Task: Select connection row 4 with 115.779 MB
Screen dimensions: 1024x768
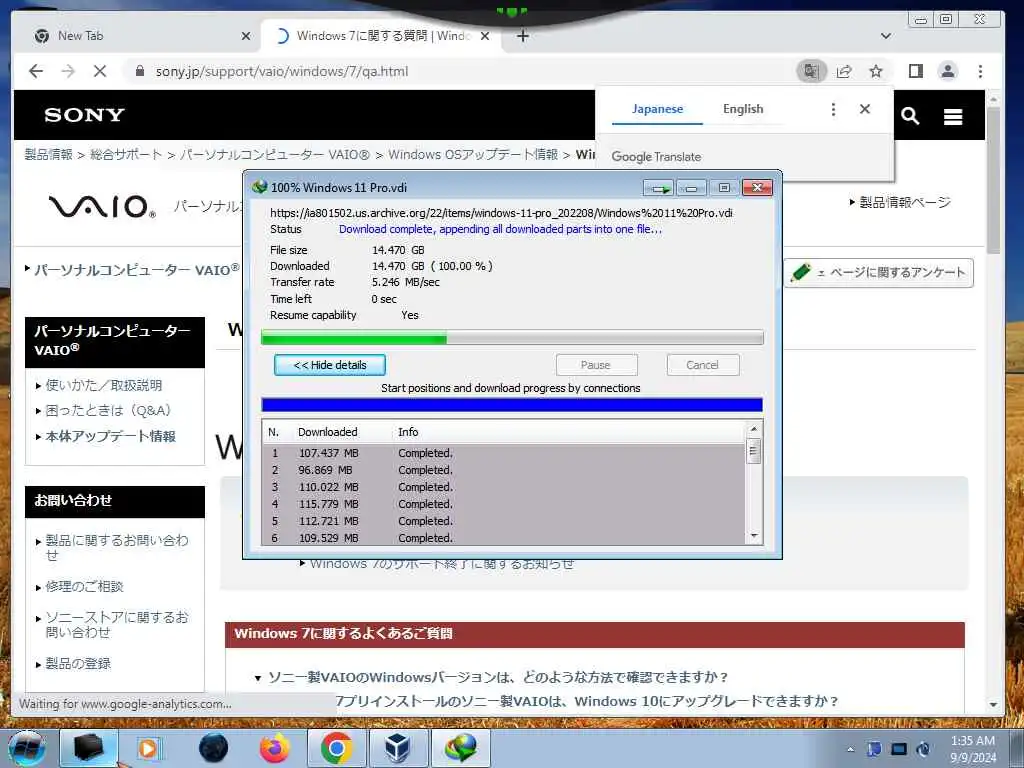Action: click(504, 504)
